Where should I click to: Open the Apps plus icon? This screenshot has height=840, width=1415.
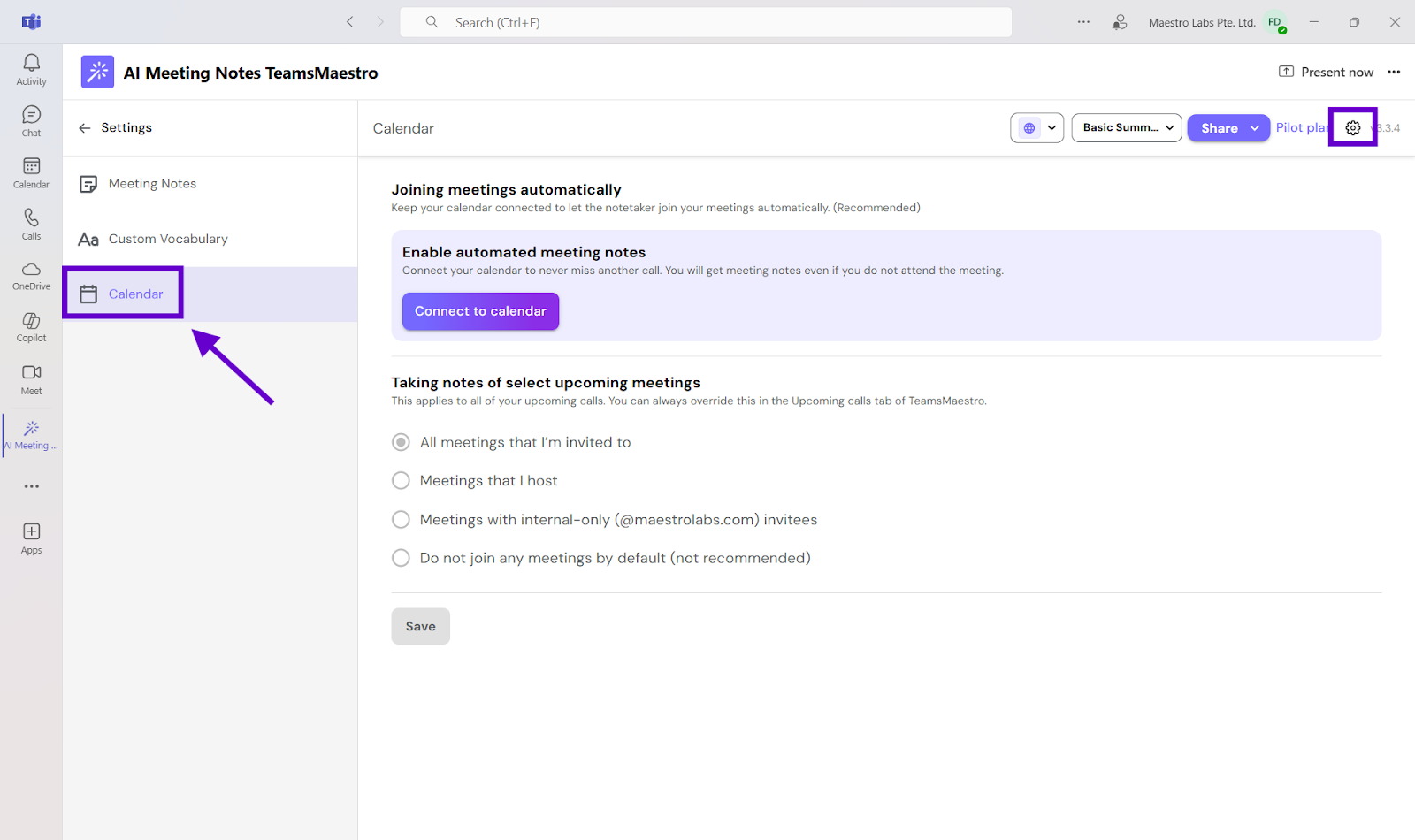pyautogui.click(x=31, y=538)
